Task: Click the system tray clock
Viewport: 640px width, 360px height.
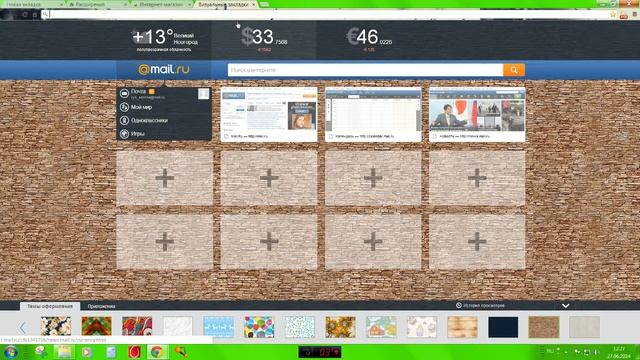Action: (619, 352)
